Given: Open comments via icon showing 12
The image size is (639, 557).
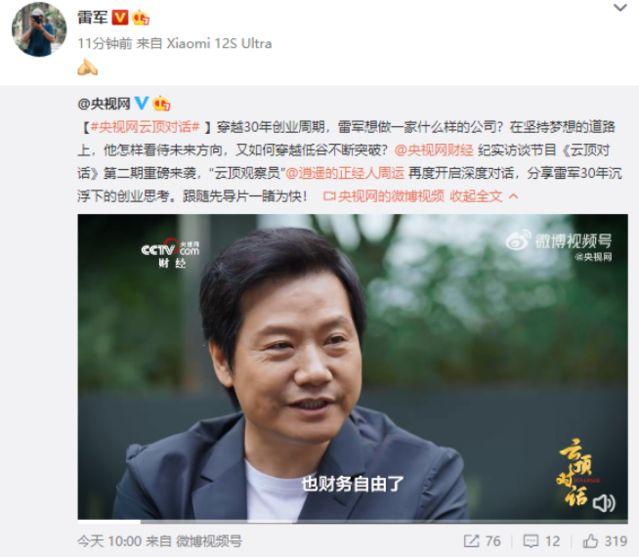Looking at the screenshot, I should [x=531, y=541].
